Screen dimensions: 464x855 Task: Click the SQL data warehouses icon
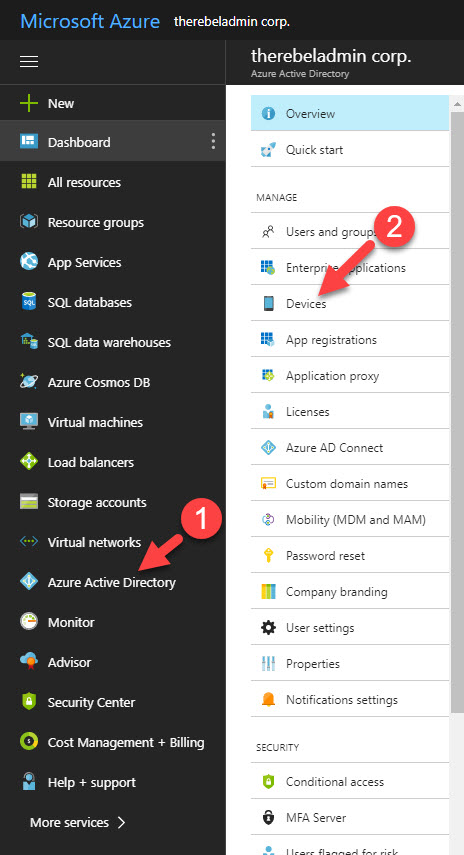29,342
